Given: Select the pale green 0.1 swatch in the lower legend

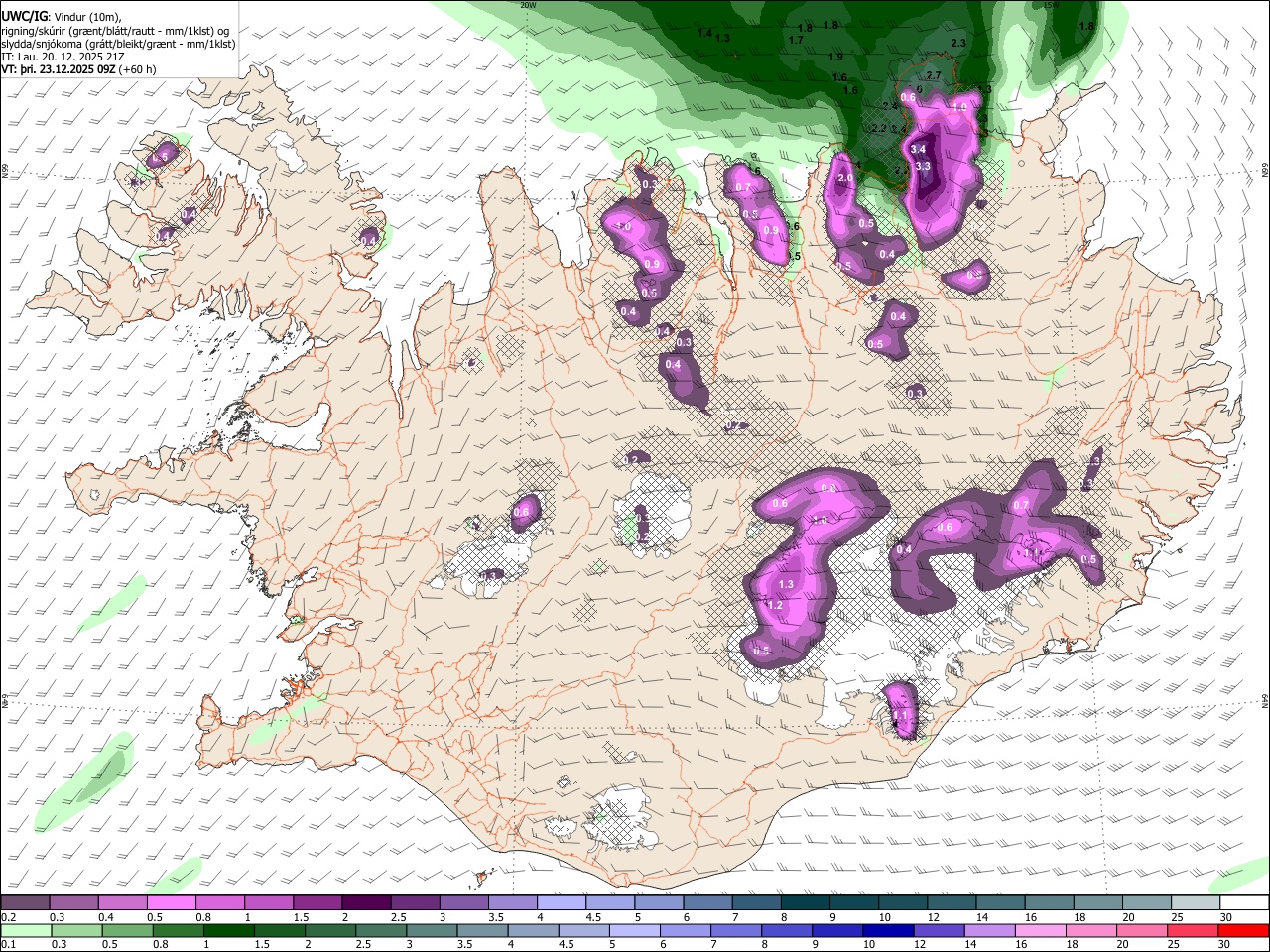Looking at the screenshot, I should pyautogui.click(x=26, y=930).
